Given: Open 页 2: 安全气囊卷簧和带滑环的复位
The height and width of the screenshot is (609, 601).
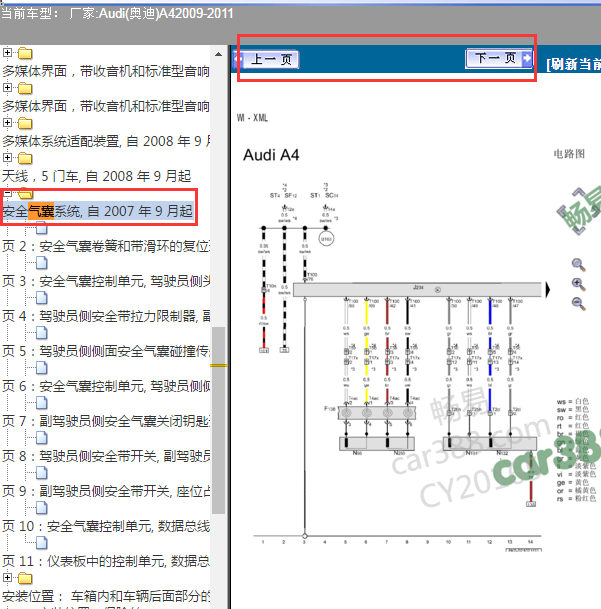Looking at the screenshot, I should coord(106,246).
